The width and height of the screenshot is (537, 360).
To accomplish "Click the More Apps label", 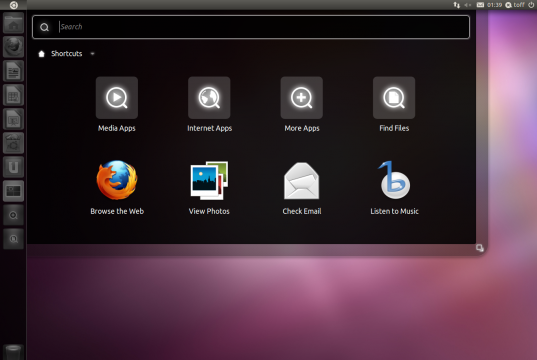I will point(302,128).
